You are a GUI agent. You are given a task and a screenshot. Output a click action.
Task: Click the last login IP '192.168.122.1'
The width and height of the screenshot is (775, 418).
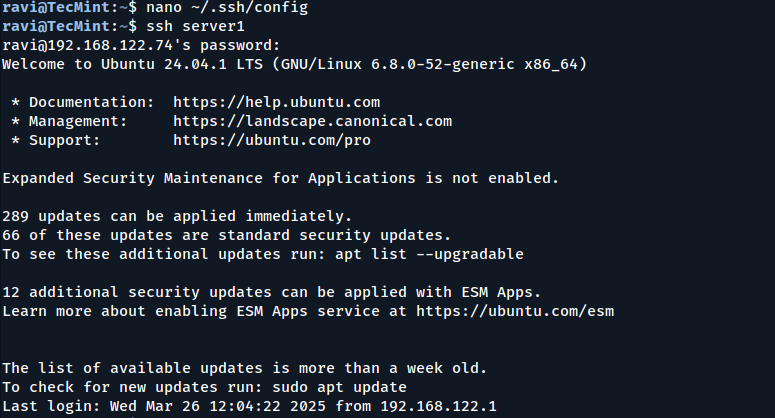click(x=438, y=407)
